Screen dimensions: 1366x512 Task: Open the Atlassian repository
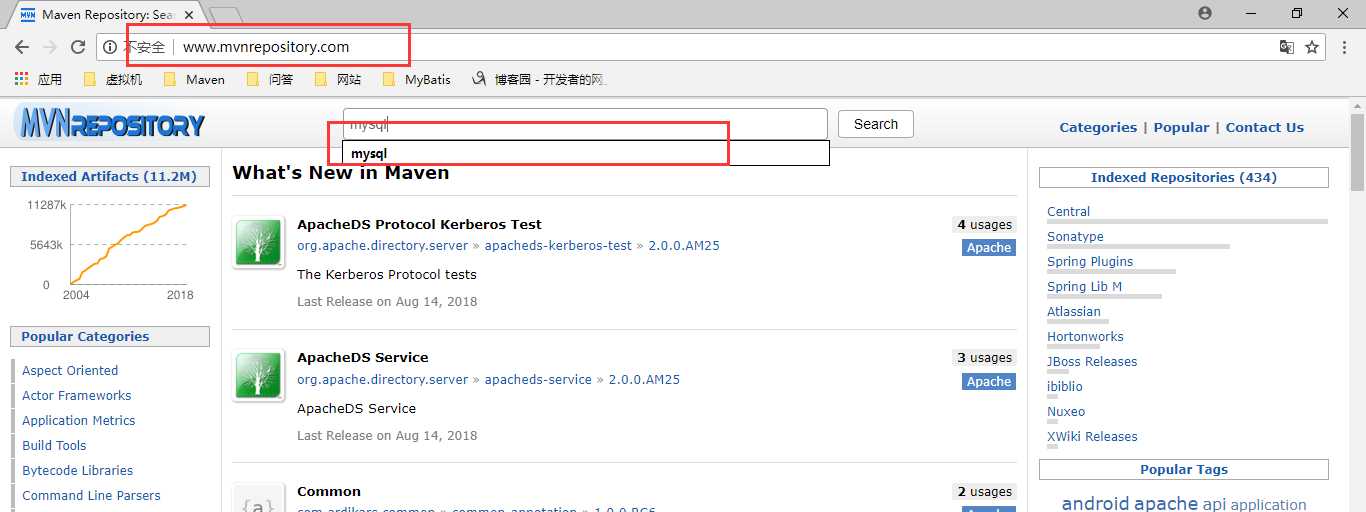click(1074, 311)
